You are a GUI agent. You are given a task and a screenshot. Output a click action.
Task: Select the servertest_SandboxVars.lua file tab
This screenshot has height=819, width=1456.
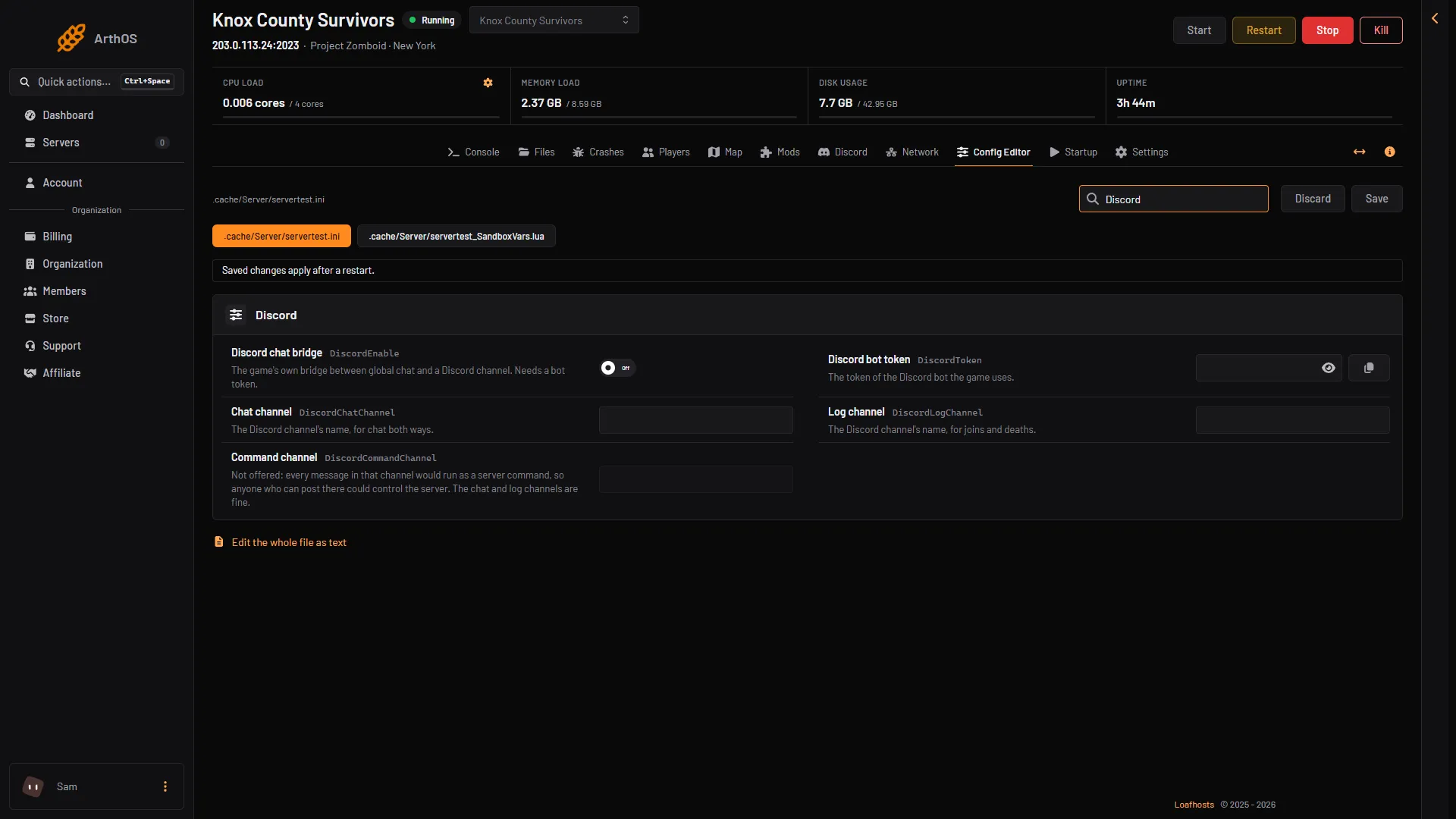click(457, 237)
